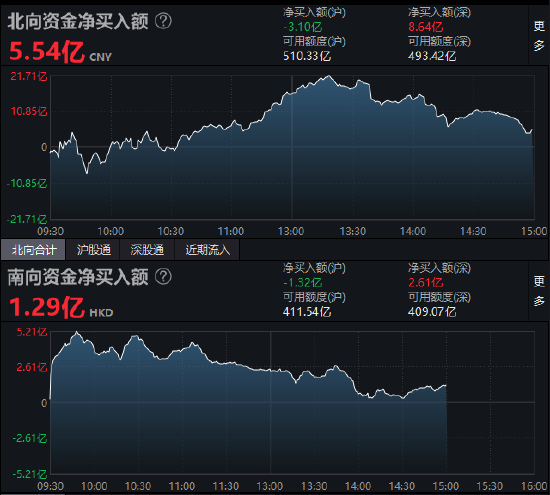Click the 15:00 marker on southbound chart

pos(445,486)
